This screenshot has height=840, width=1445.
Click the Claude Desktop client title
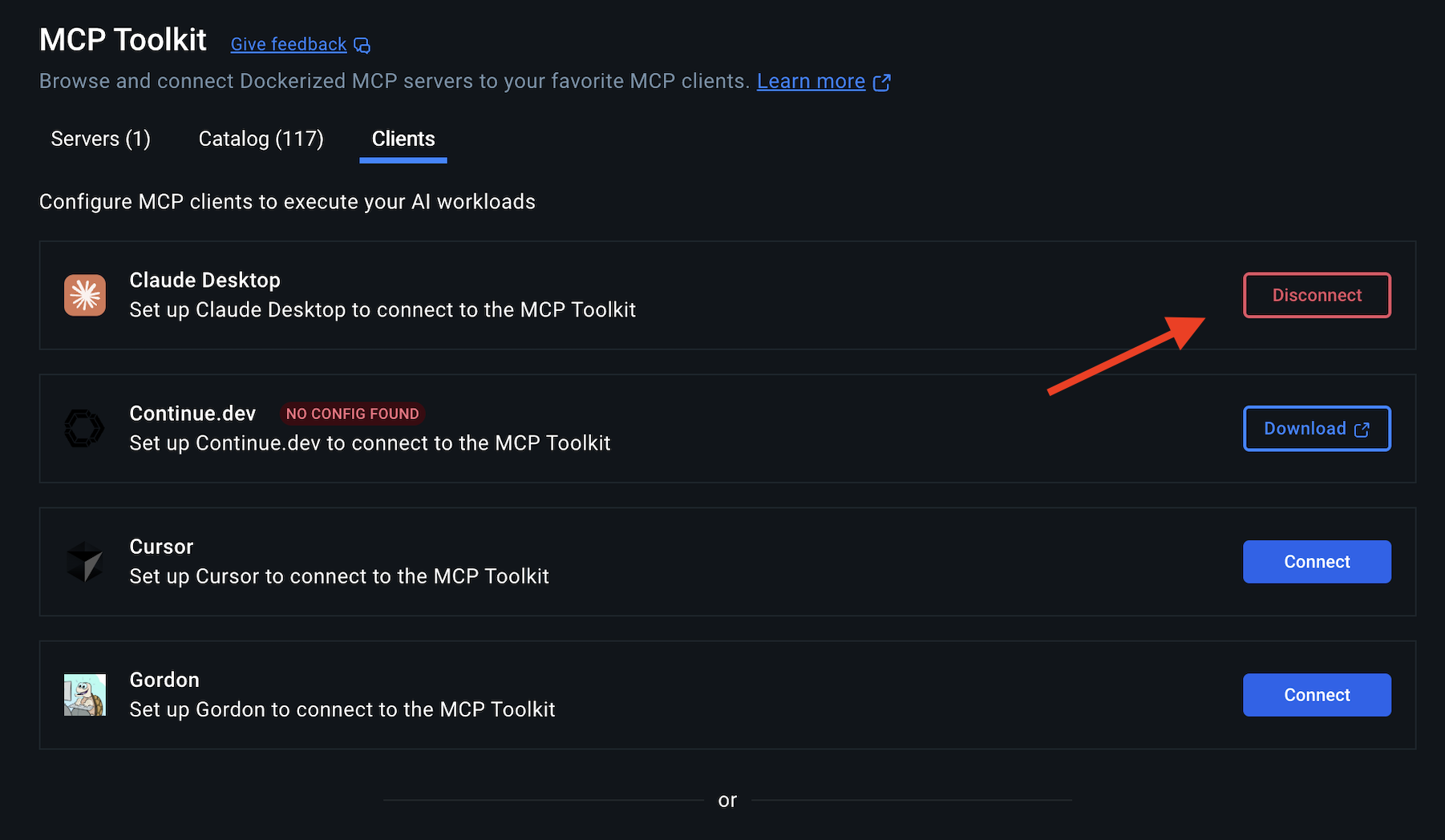click(205, 280)
